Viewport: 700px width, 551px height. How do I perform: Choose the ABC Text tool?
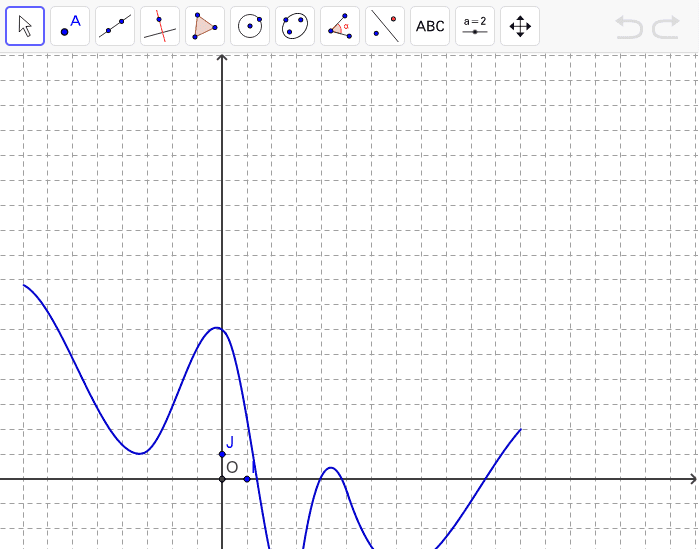click(x=430, y=26)
